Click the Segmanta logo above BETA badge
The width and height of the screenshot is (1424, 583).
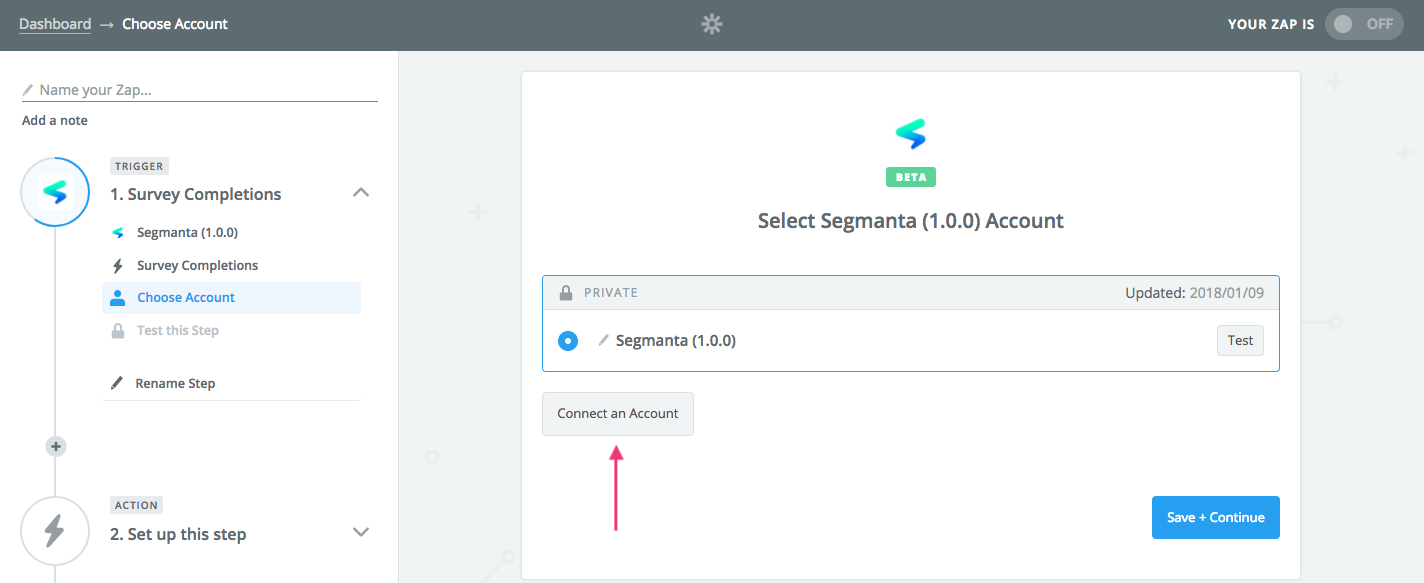pos(910,135)
